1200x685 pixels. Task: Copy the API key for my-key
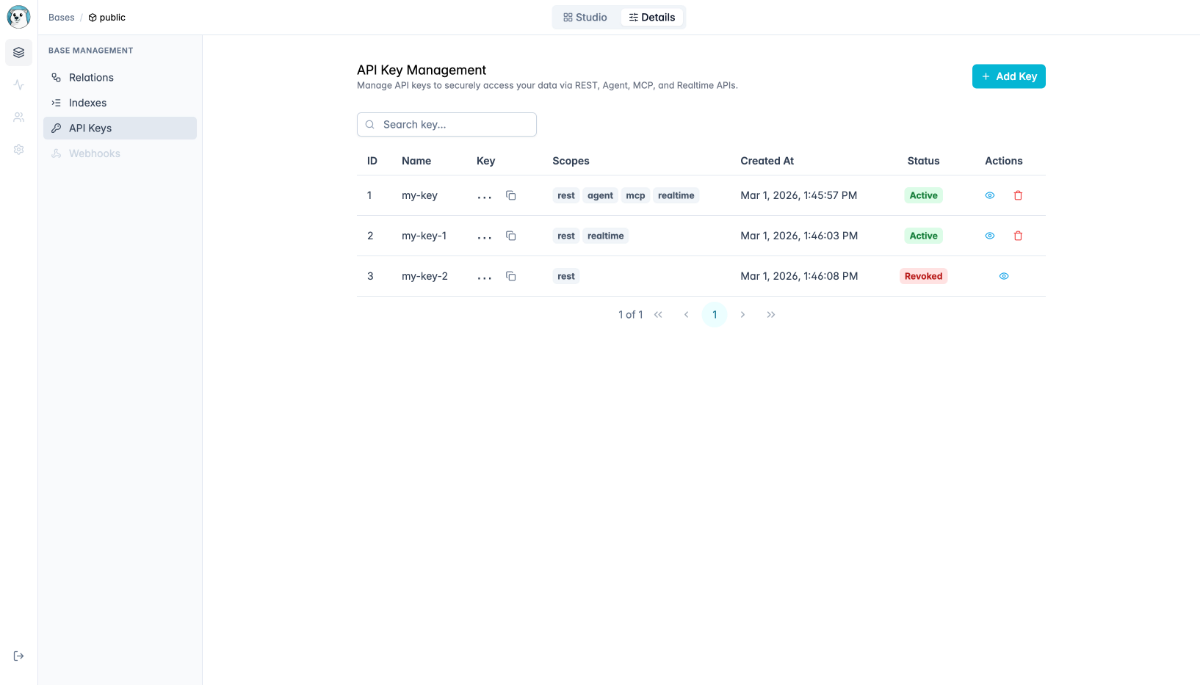[x=511, y=195]
